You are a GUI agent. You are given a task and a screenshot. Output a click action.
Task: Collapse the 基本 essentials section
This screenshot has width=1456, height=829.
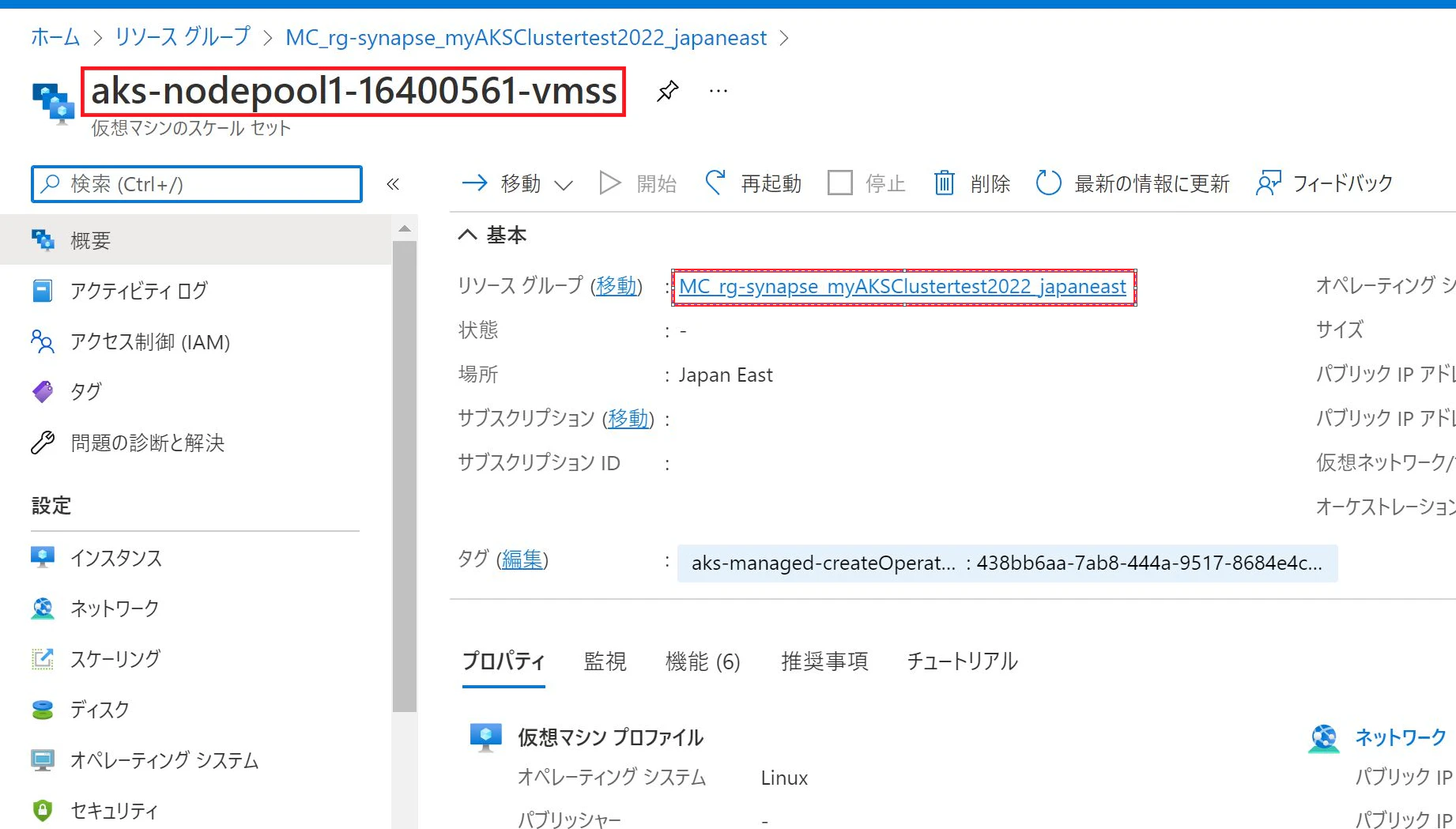492,235
